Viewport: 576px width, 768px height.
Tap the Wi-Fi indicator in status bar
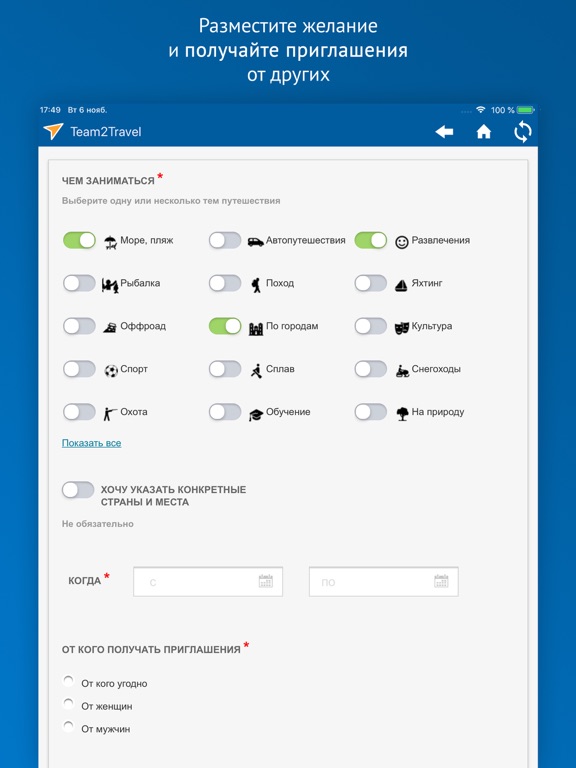click(x=480, y=110)
